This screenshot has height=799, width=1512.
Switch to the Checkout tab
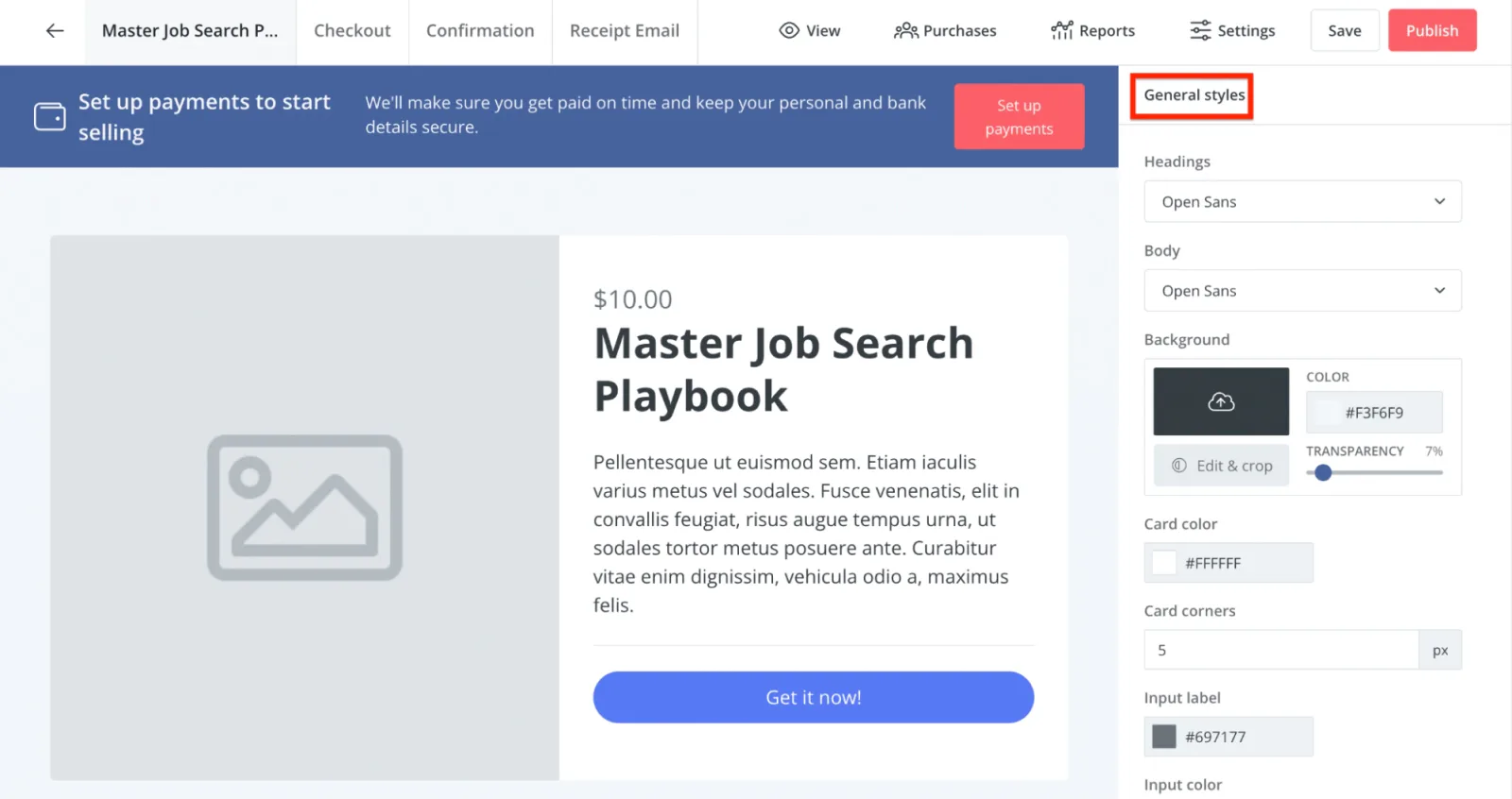tap(352, 31)
